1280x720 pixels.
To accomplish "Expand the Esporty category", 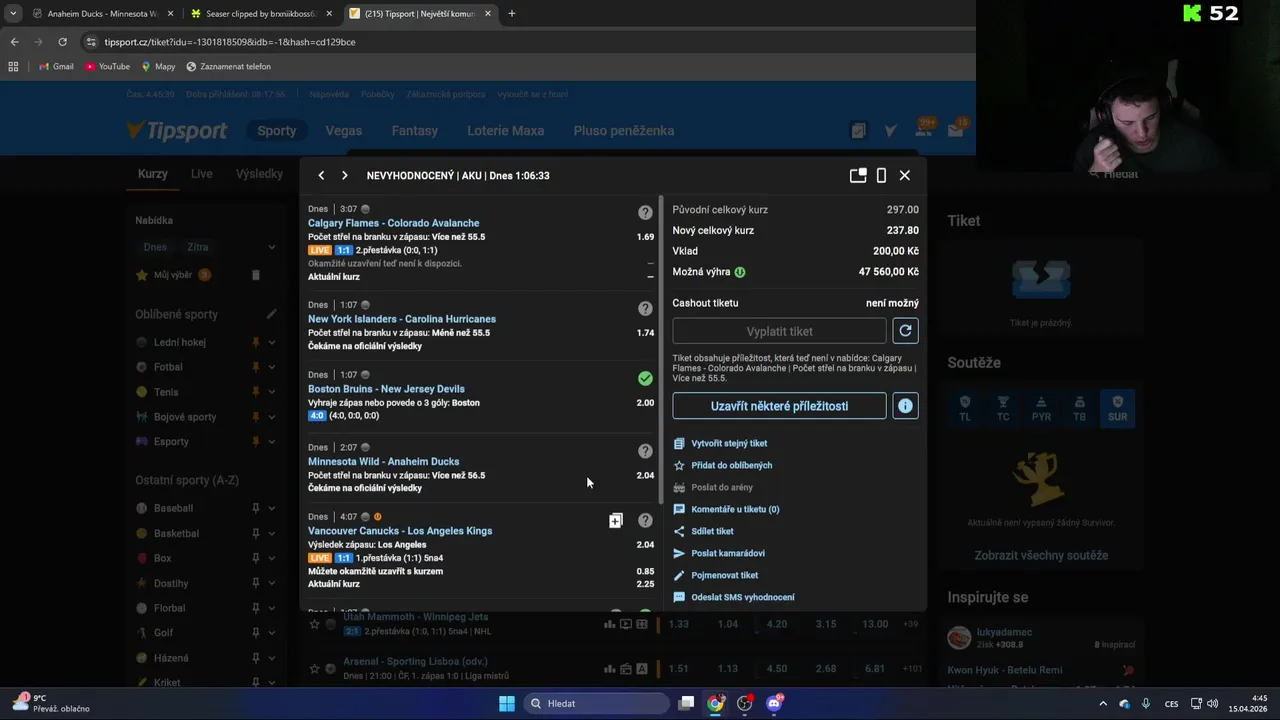I will pyautogui.click(x=271, y=442).
